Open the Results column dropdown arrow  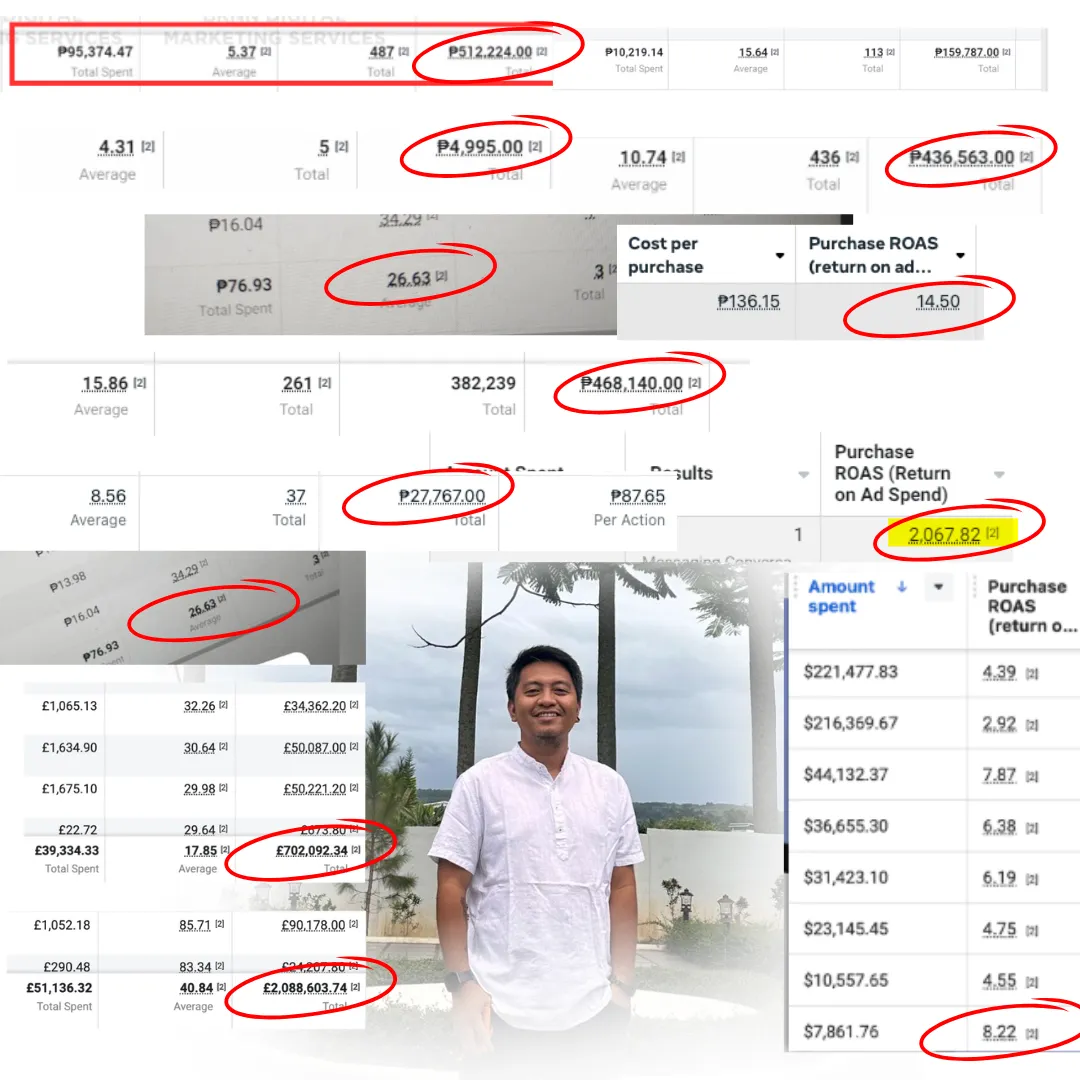(x=803, y=475)
